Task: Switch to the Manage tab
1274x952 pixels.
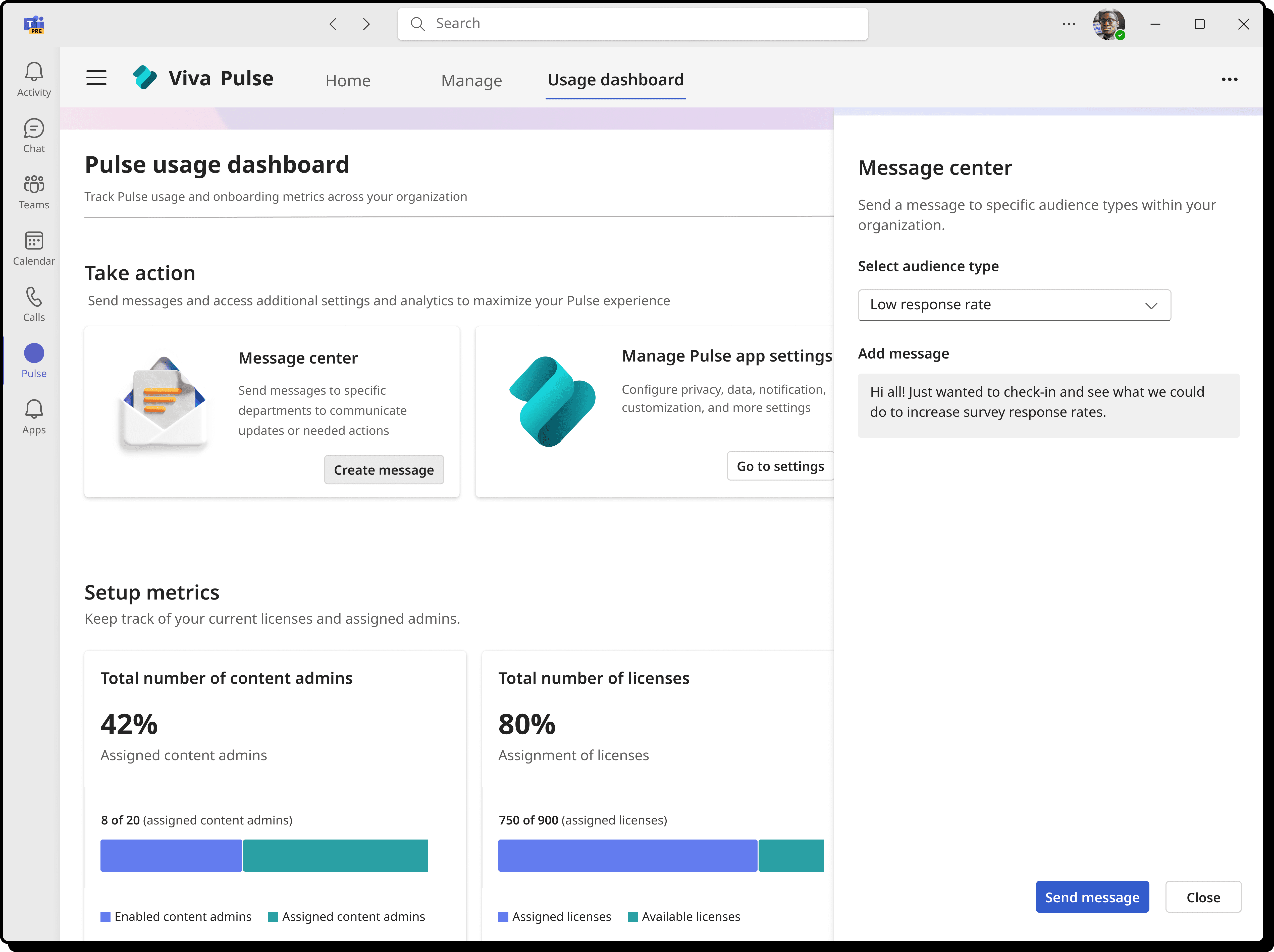Action: (x=471, y=81)
